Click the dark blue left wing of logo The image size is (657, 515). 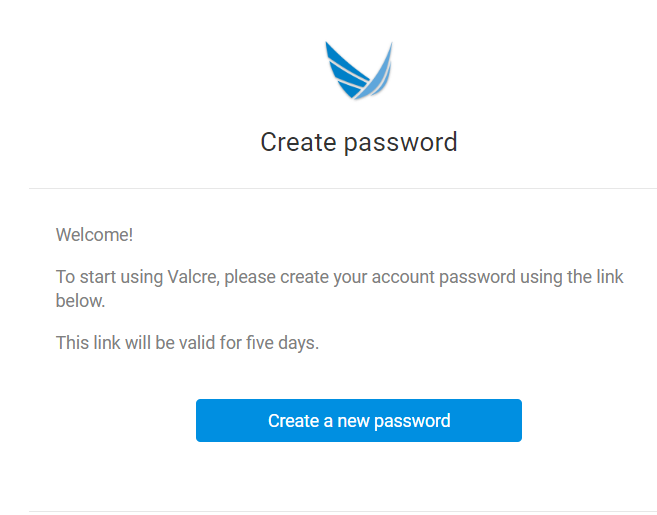tap(344, 71)
